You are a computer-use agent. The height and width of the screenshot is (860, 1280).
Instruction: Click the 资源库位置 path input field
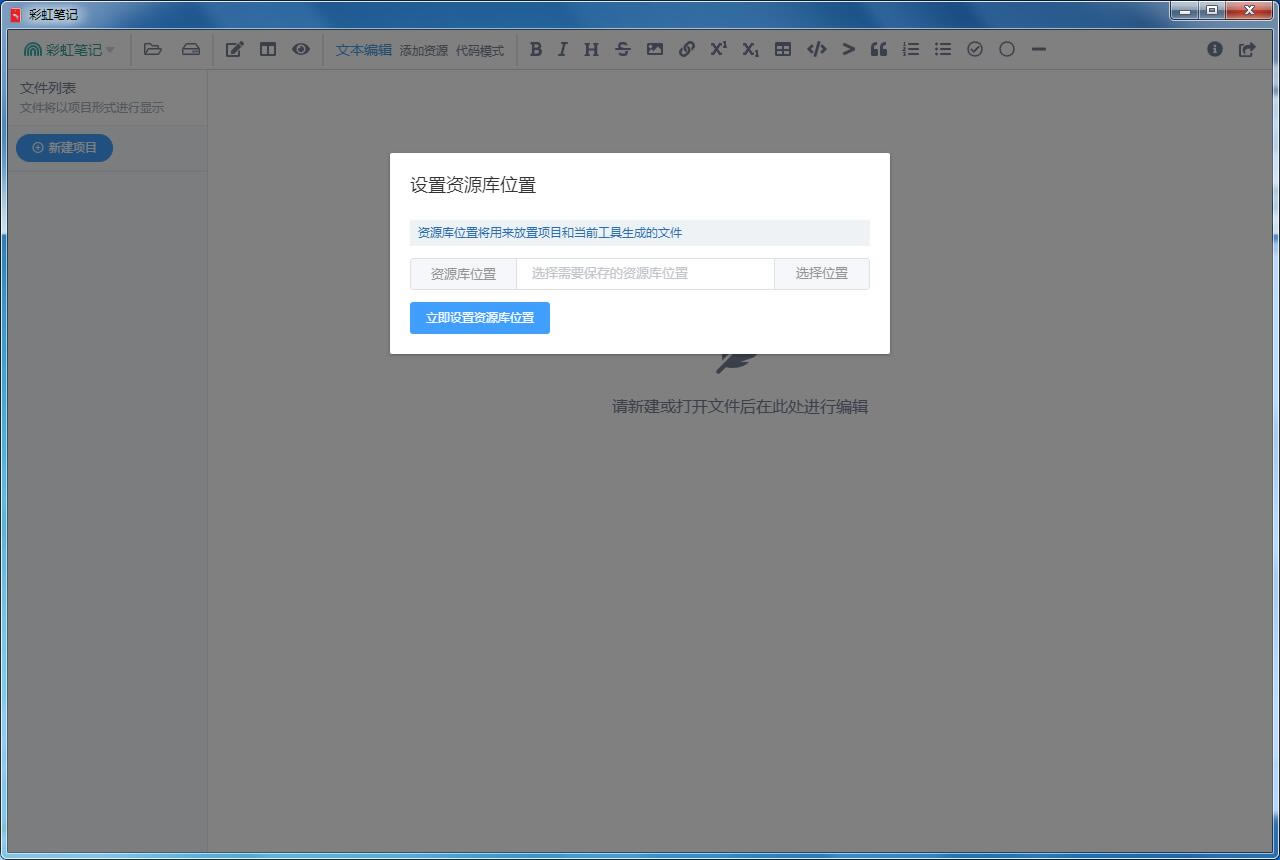tap(645, 273)
